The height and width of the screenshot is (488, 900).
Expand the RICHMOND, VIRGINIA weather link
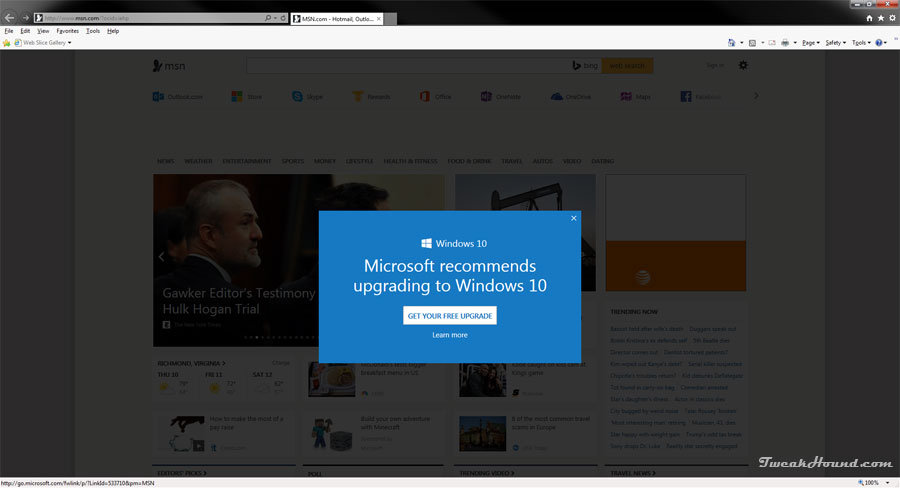click(x=191, y=363)
